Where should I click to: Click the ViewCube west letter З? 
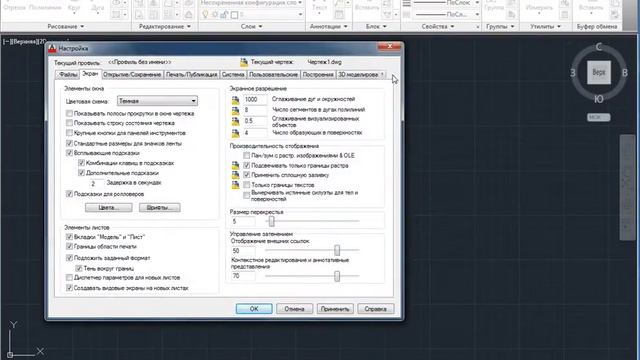pyautogui.click(x=573, y=73)
